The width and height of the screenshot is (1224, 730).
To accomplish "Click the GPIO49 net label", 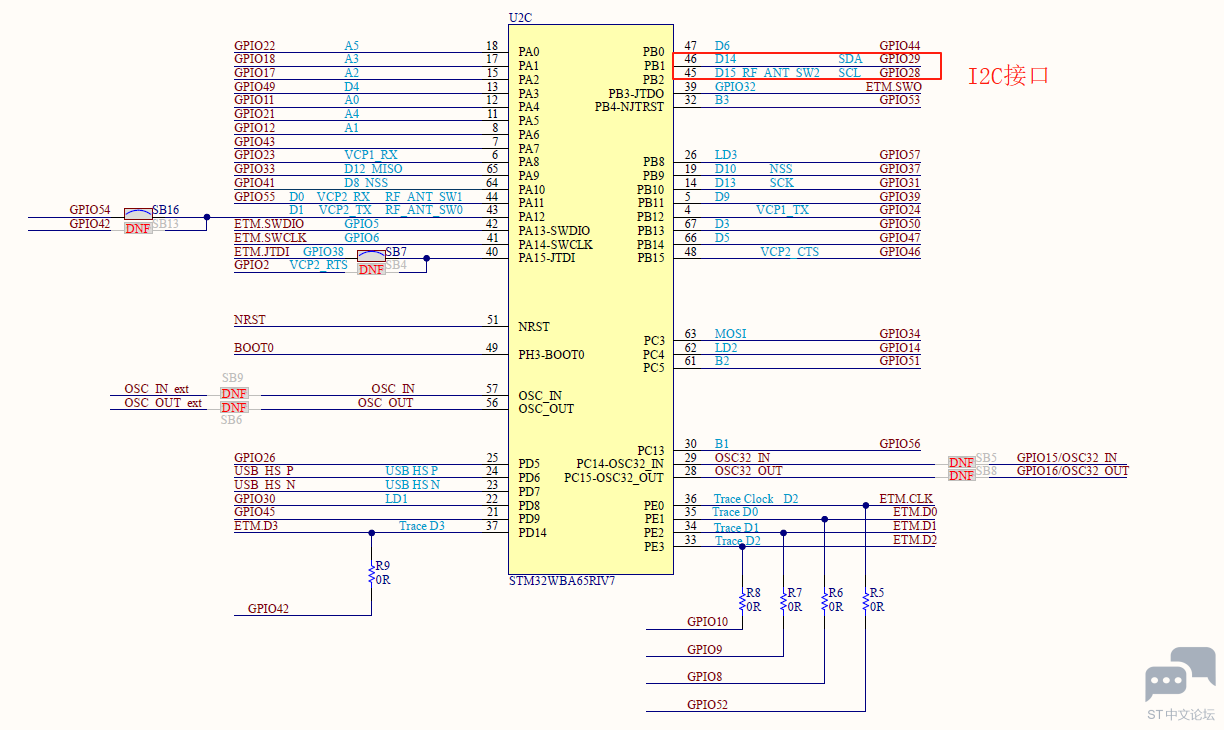I will point(255,87).
